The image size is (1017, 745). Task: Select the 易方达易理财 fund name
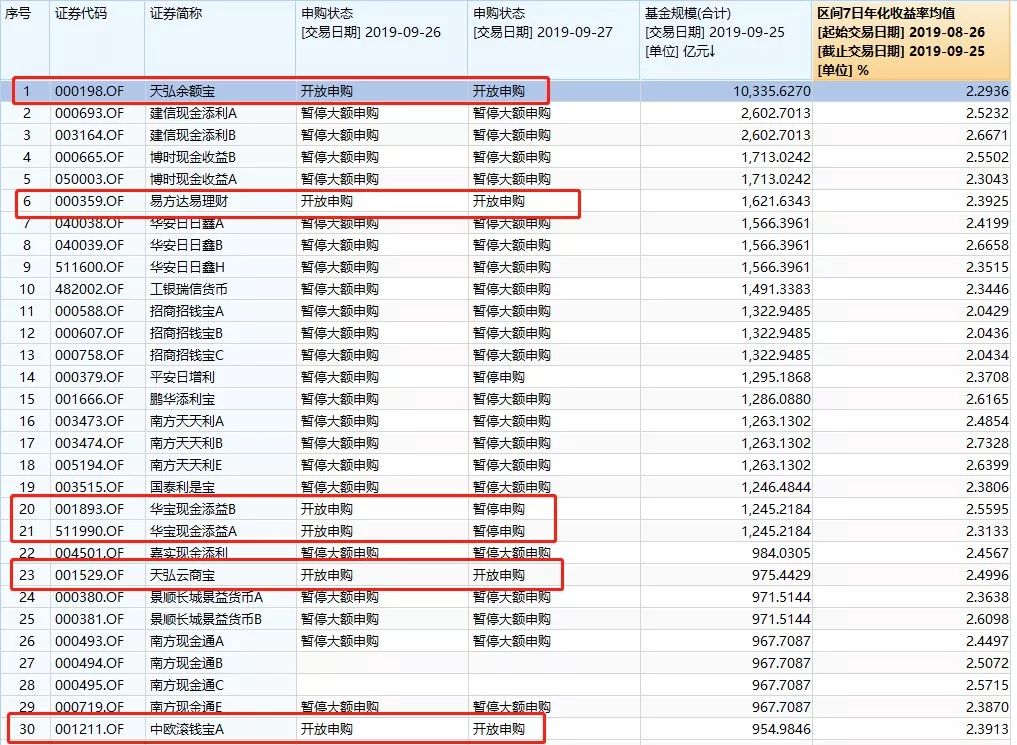pyautogui.click(x=188, y=201)
